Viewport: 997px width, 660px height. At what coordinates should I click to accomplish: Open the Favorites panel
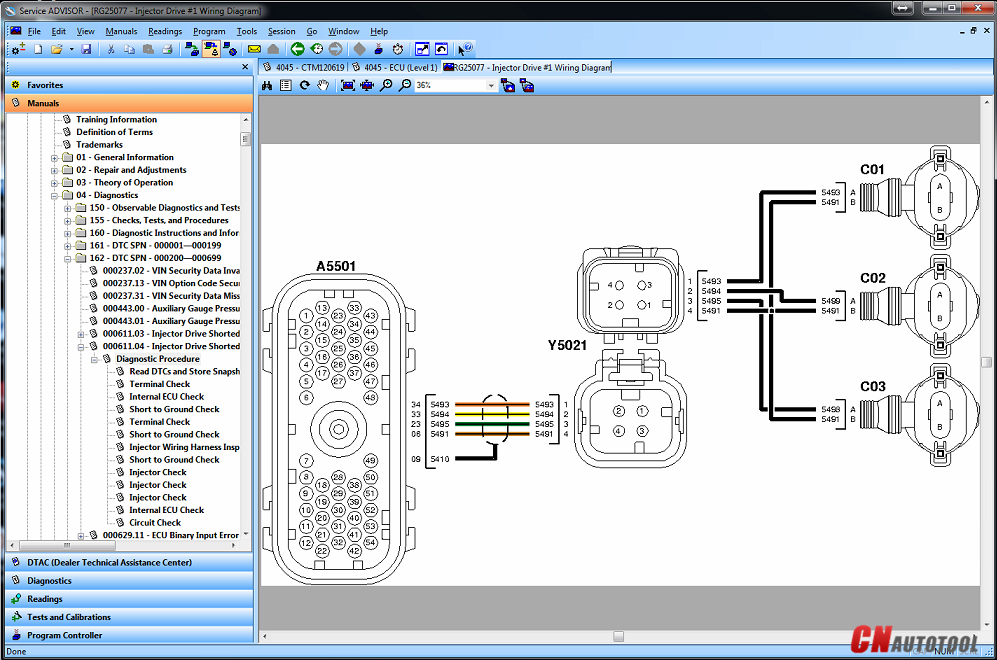click(129, 85)
